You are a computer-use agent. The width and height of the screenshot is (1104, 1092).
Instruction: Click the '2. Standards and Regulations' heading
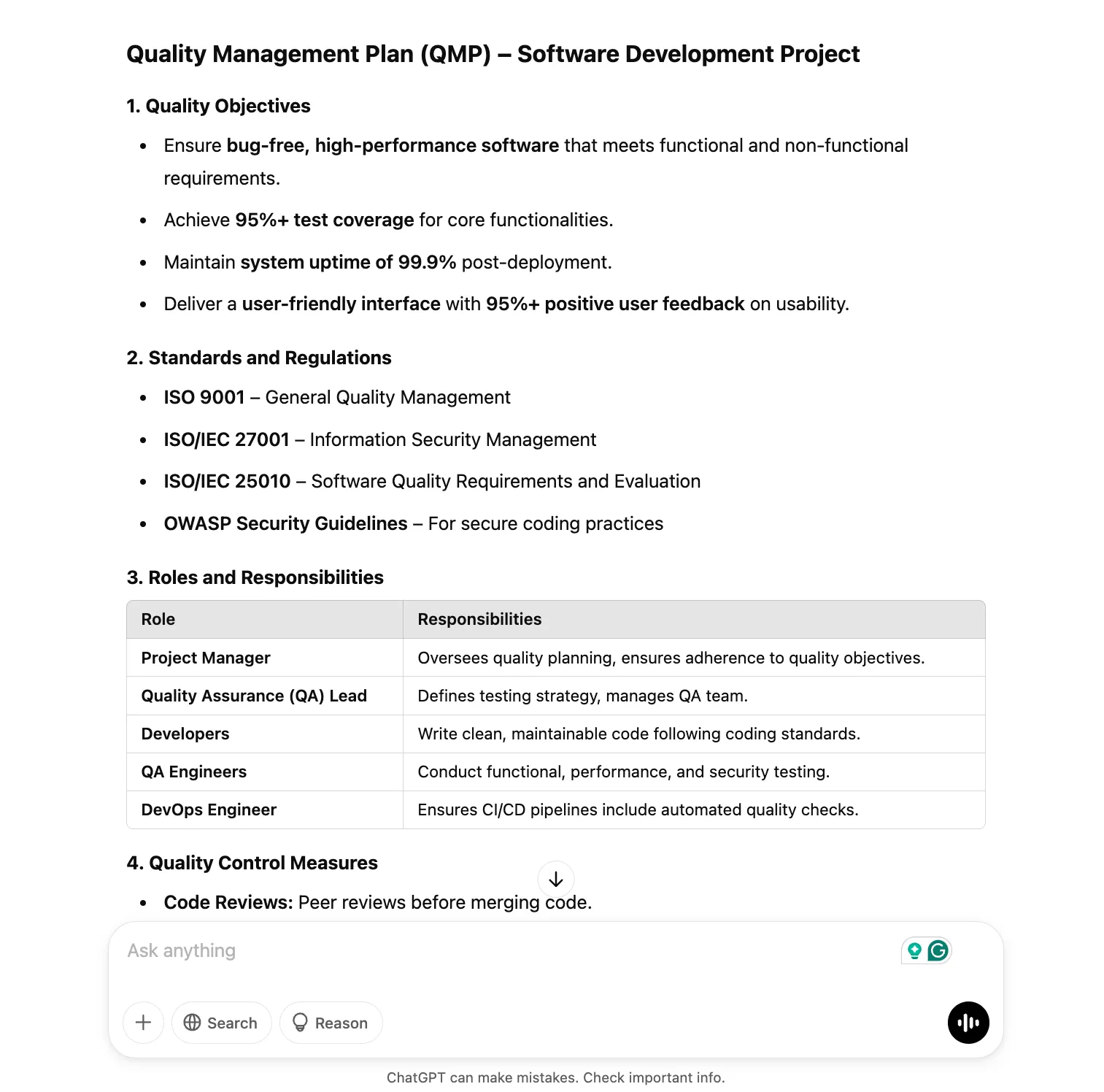(259, 358)
